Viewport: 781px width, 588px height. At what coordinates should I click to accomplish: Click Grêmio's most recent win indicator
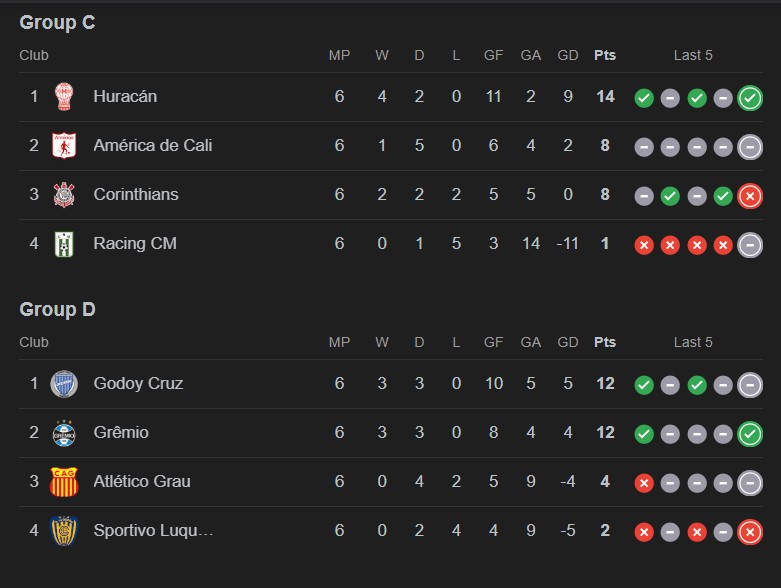[750, 434]
